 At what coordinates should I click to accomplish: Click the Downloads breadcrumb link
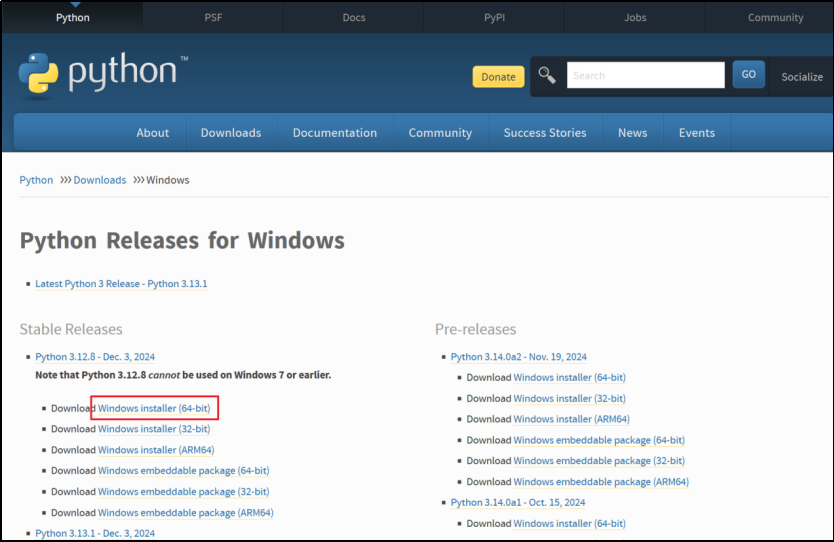click(x=99, y=180)
